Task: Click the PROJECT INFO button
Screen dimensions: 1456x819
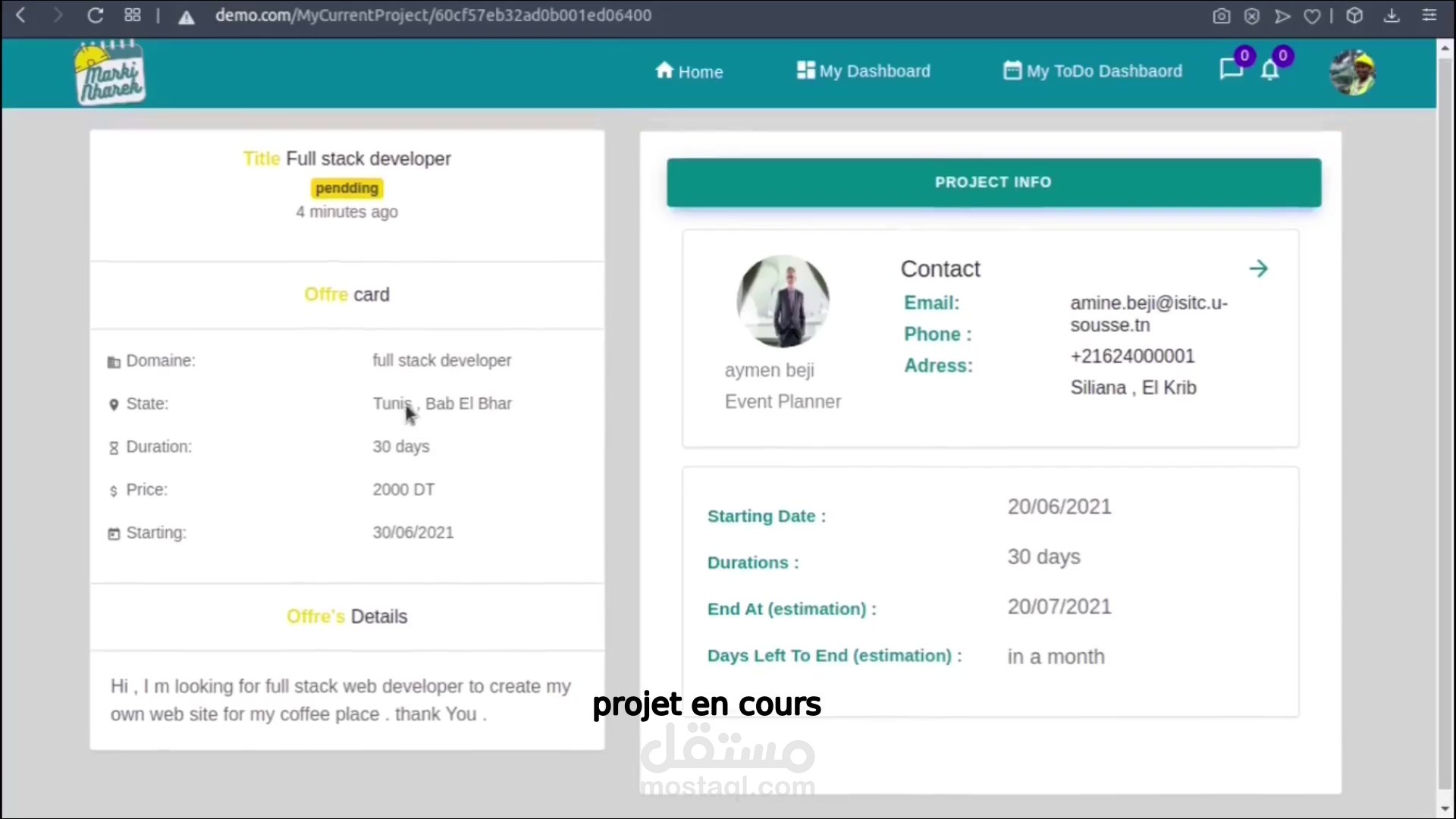Action: coord(993,182)
